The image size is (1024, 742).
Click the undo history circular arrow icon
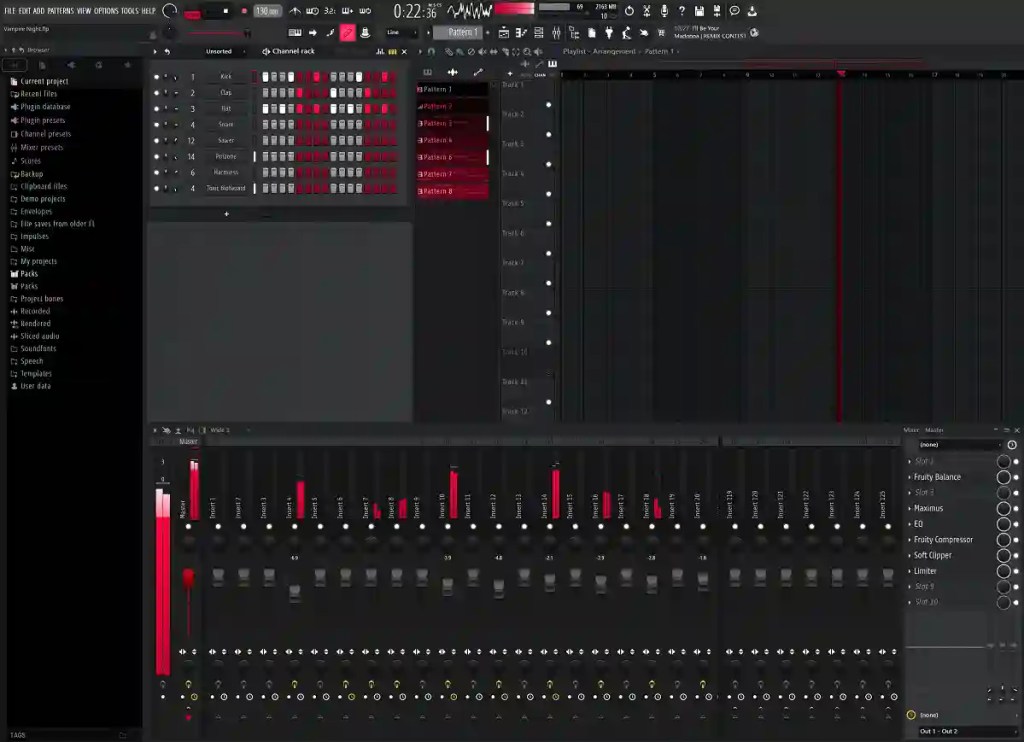pyautogui.click(x=629, y=11)
